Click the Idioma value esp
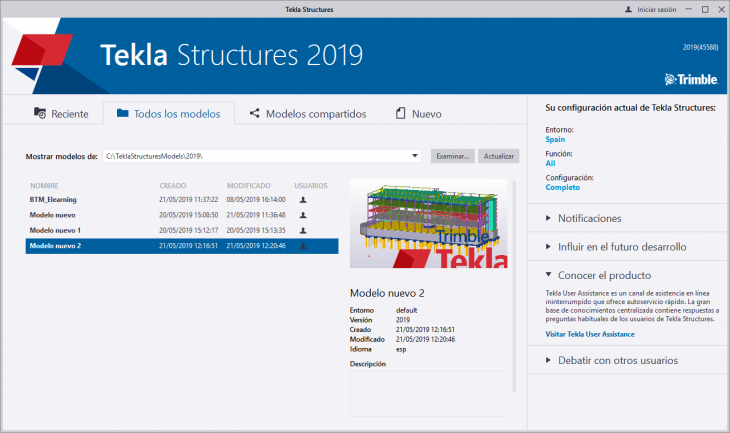 (x=401, y=349)
